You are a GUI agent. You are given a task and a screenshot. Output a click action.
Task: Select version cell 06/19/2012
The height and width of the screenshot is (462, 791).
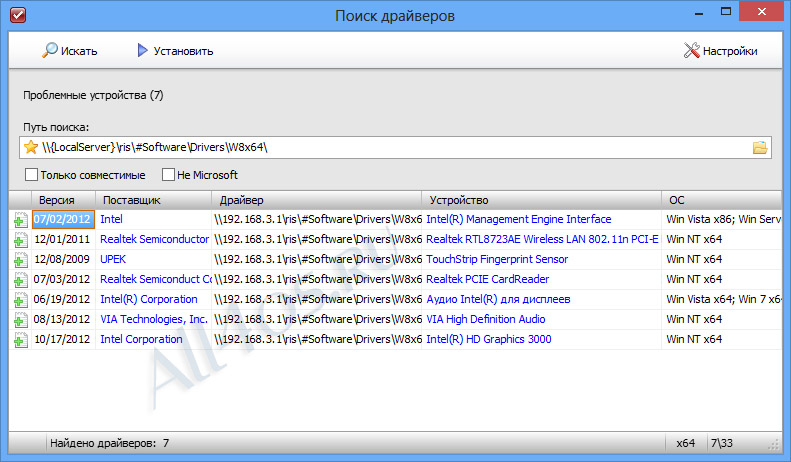click(62, 299)
